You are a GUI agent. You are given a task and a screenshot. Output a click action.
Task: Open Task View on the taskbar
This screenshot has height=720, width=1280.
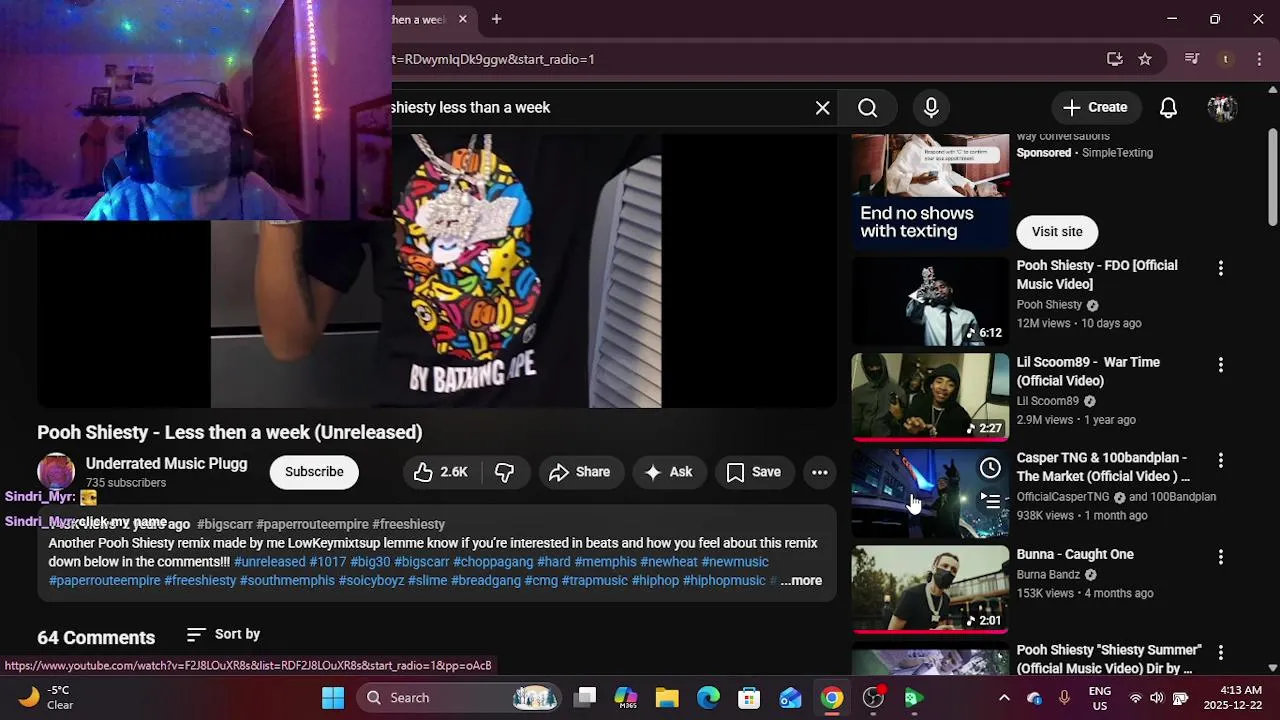pyautogui.click(x=586, y=698)
